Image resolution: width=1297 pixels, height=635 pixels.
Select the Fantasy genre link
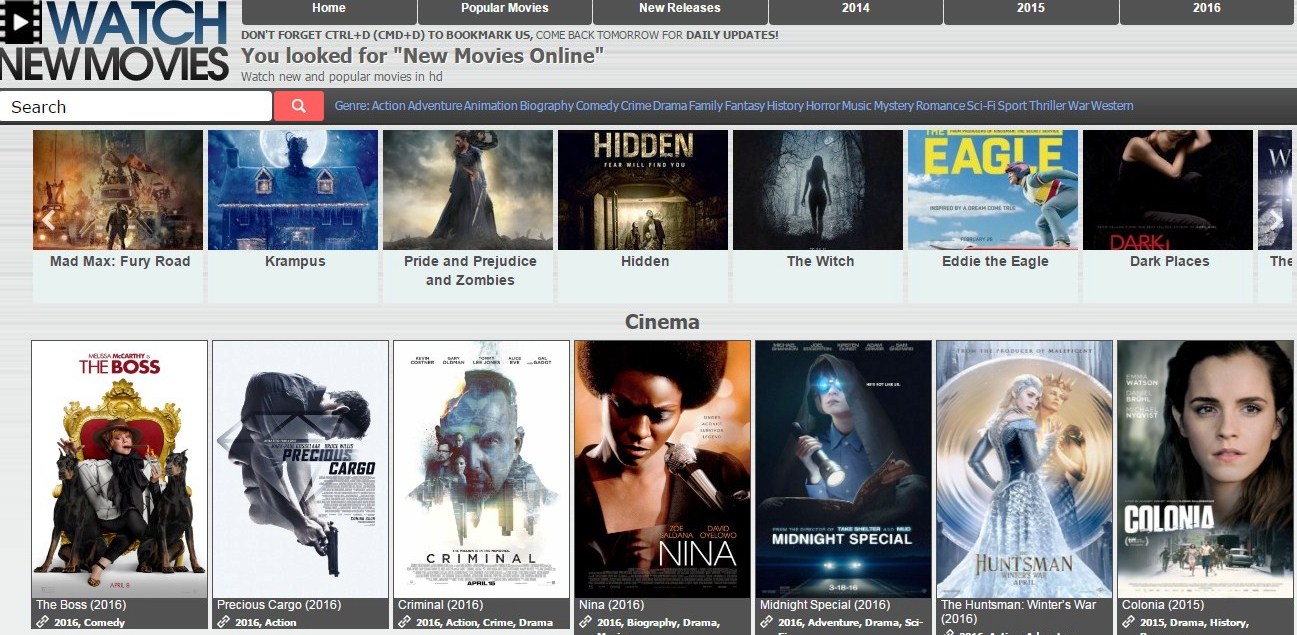pyautogui.click(x=744, y=106)
